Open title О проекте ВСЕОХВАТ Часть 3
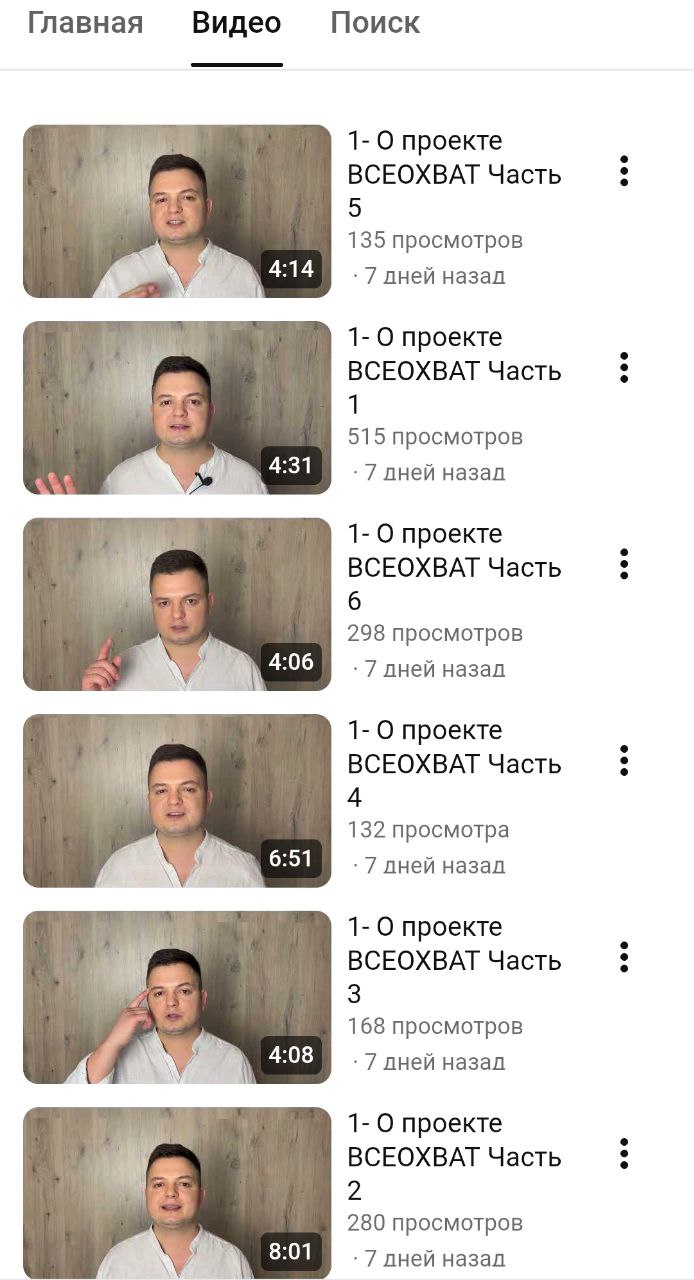Image resolution: width=694 pixels, height=1280 pixels. [455, 960]
